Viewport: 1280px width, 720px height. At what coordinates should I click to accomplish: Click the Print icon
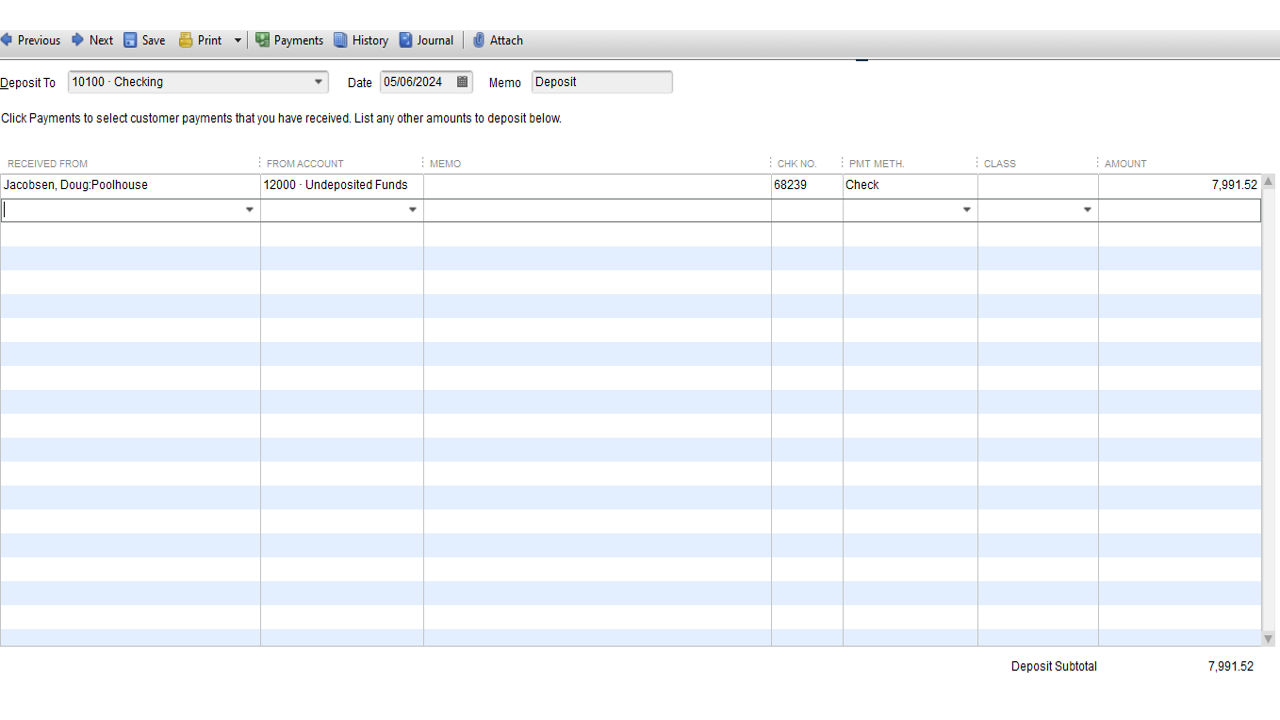184,40
